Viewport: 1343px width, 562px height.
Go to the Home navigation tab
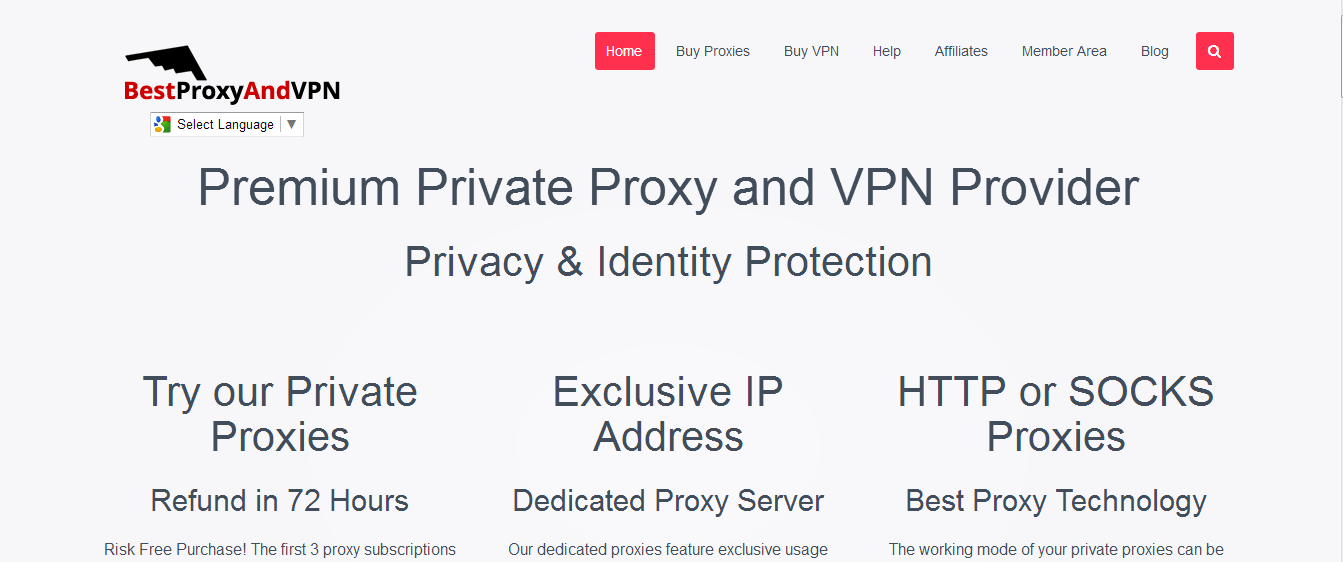point(624,51)
